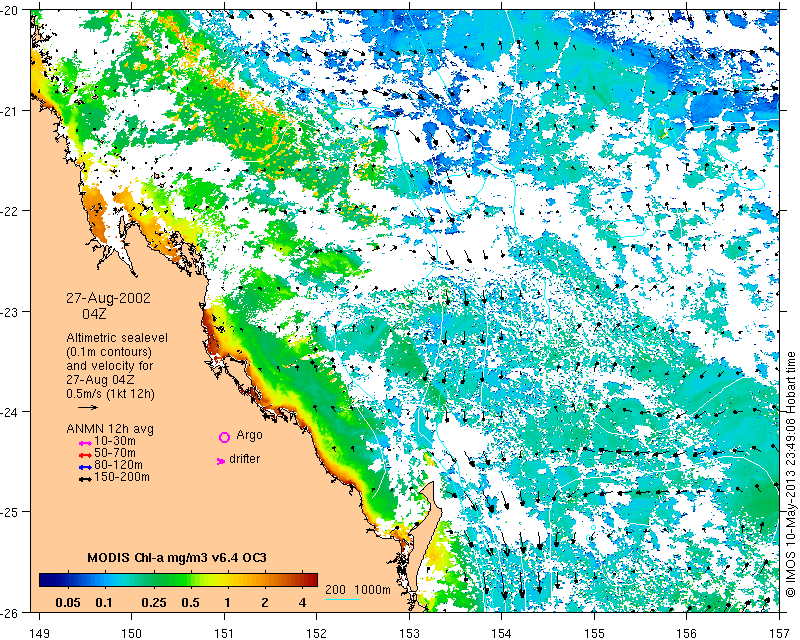
Task: Click the '0.5m/s (1kt 12h)' text
Action: coord(110,394)
